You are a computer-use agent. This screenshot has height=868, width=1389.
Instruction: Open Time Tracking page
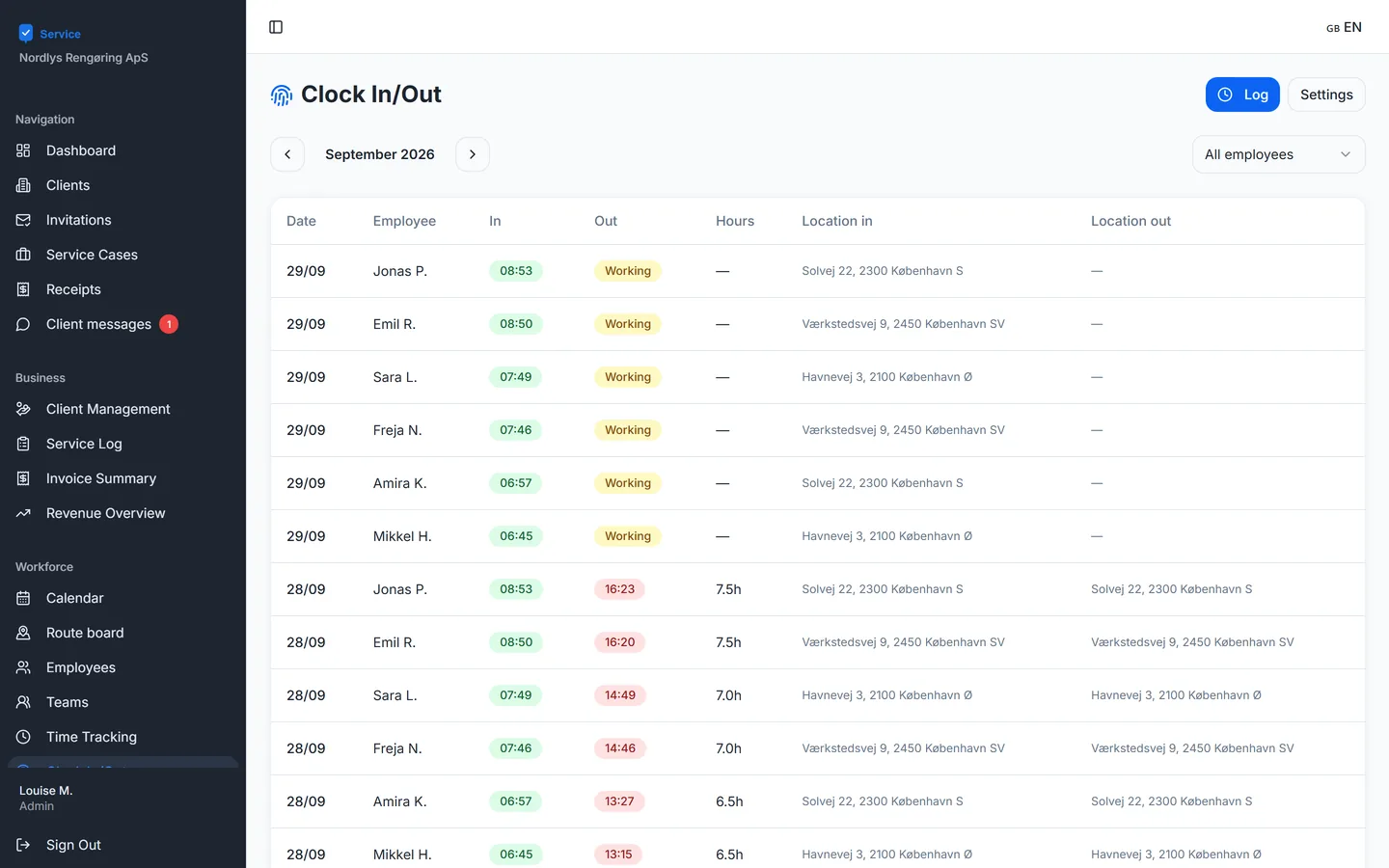pos(123,737)
